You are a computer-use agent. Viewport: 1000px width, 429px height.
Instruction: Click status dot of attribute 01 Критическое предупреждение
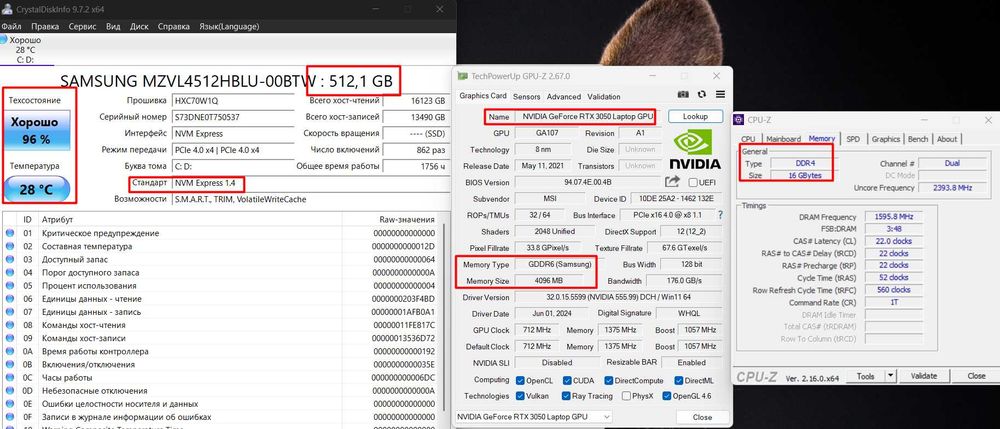tap(10, 233)
